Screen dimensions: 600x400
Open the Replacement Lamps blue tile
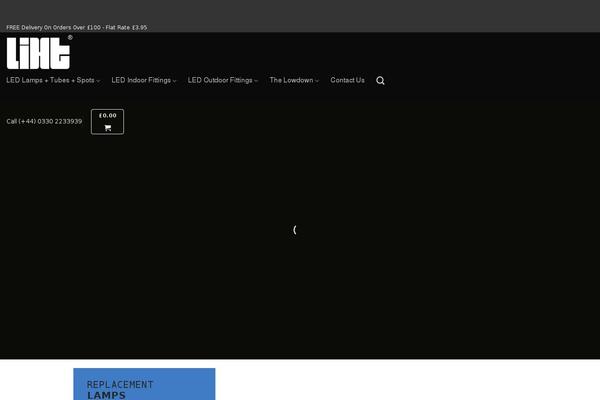click(144, 384)
